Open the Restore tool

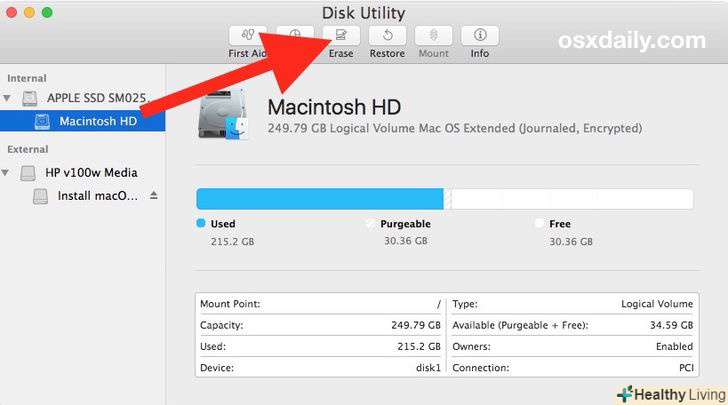tap(387, 37)
